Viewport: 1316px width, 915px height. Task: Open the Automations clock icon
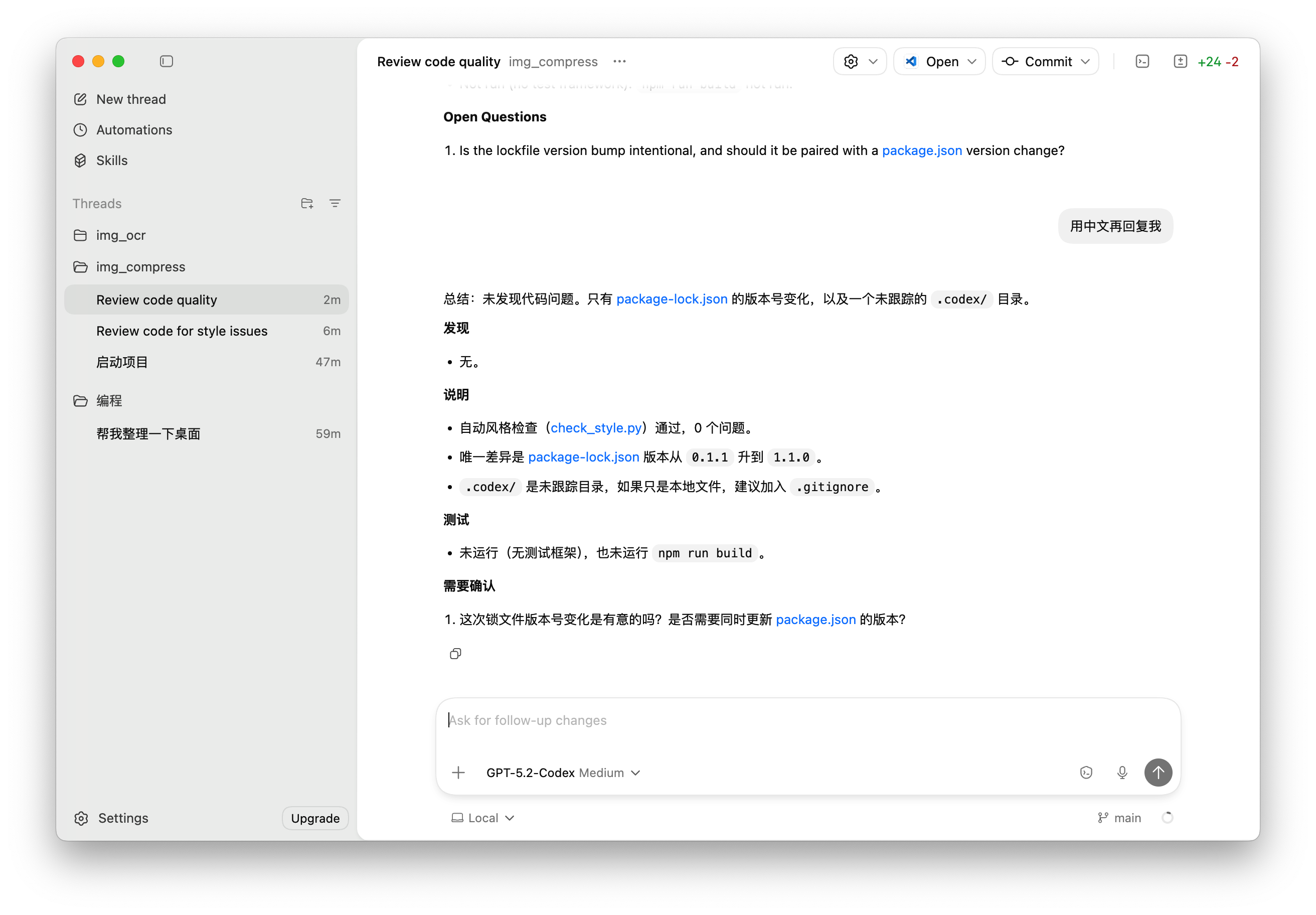coord(80,130)
